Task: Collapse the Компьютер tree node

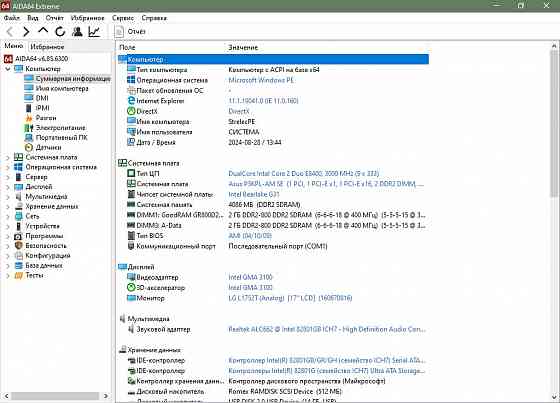Action: 8,69
